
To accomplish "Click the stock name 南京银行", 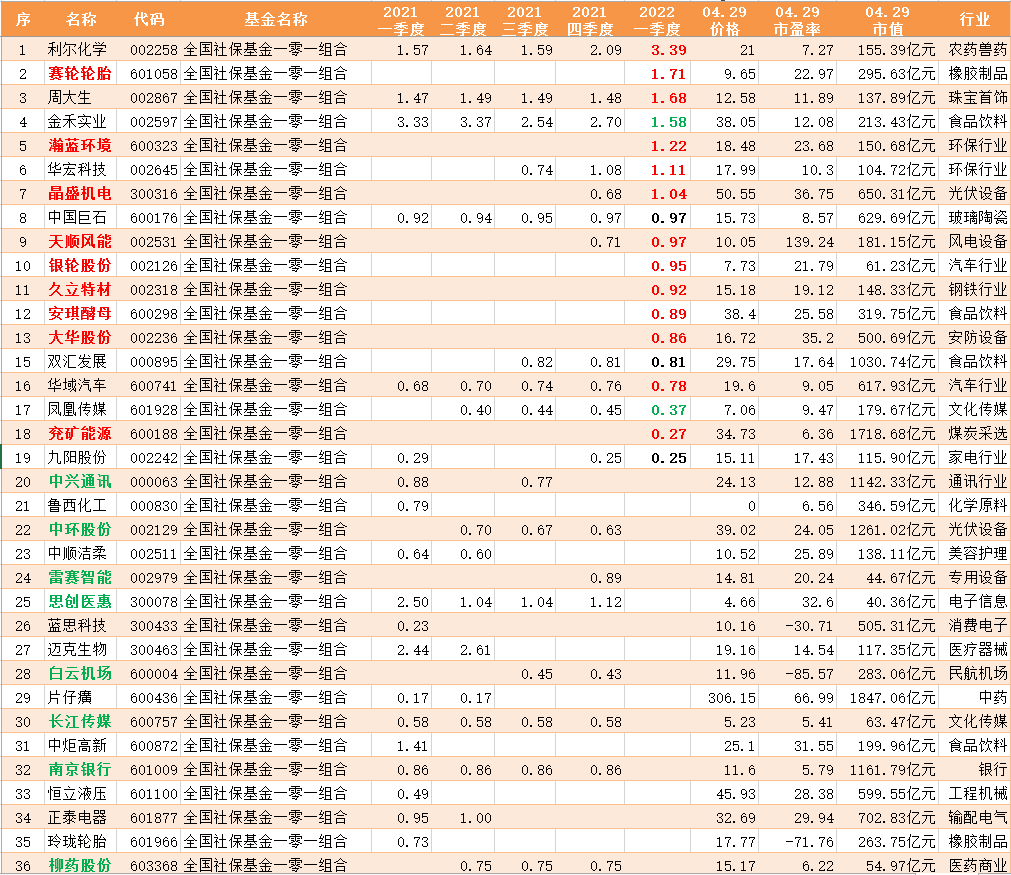I will coord(80,769).
